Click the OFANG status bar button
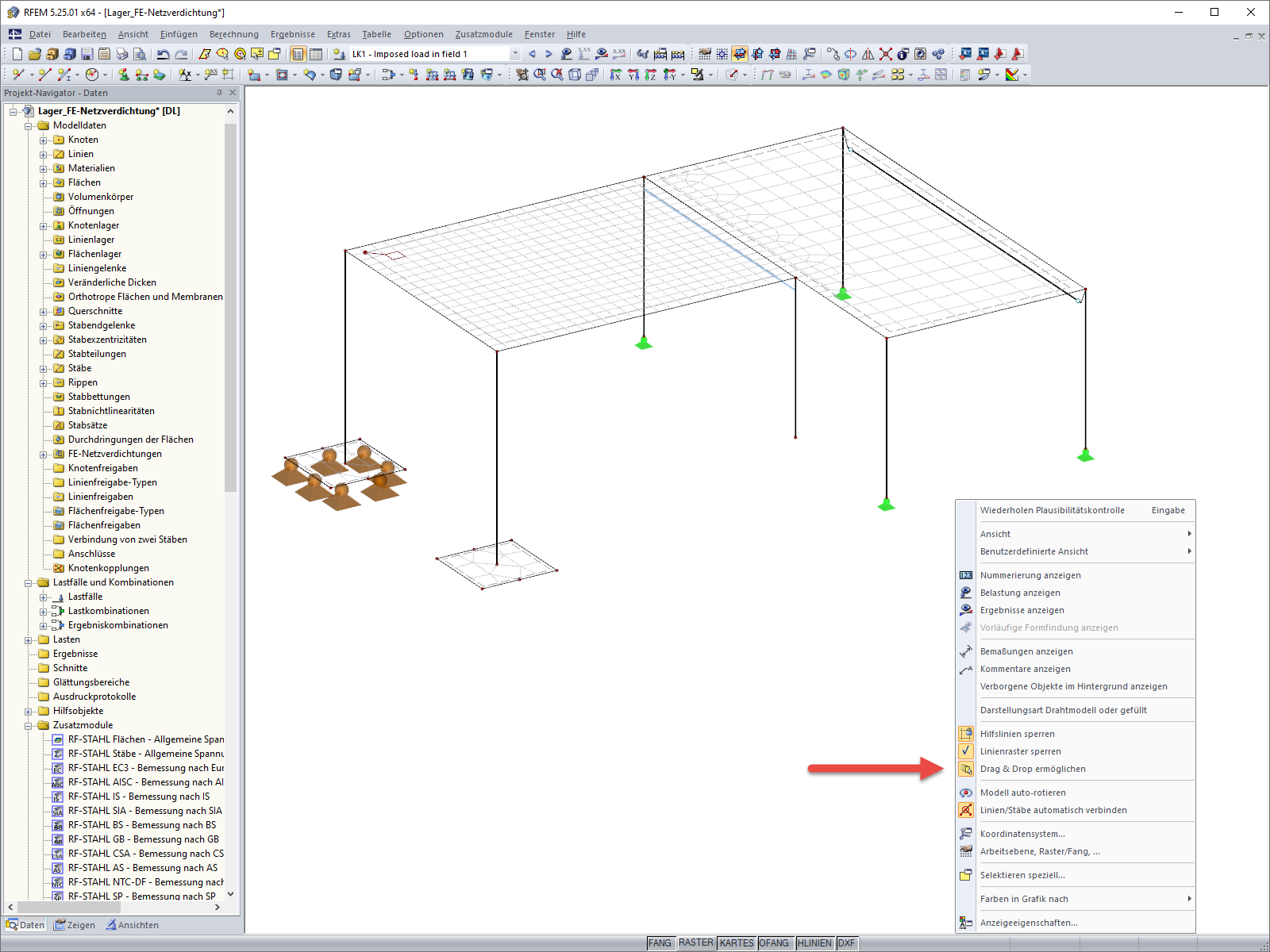The width and height of the screenshot is (1270, 952). pos(774,943)
